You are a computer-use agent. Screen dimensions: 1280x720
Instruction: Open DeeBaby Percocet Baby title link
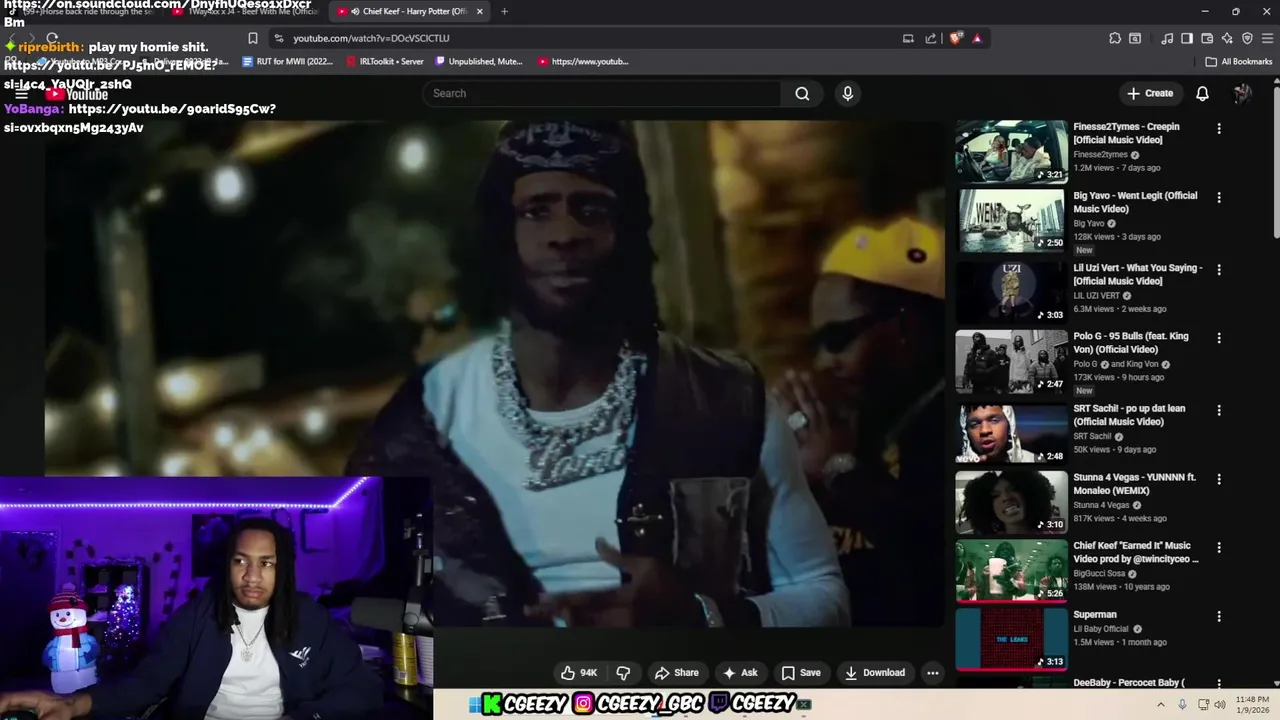pos(1129,683)
